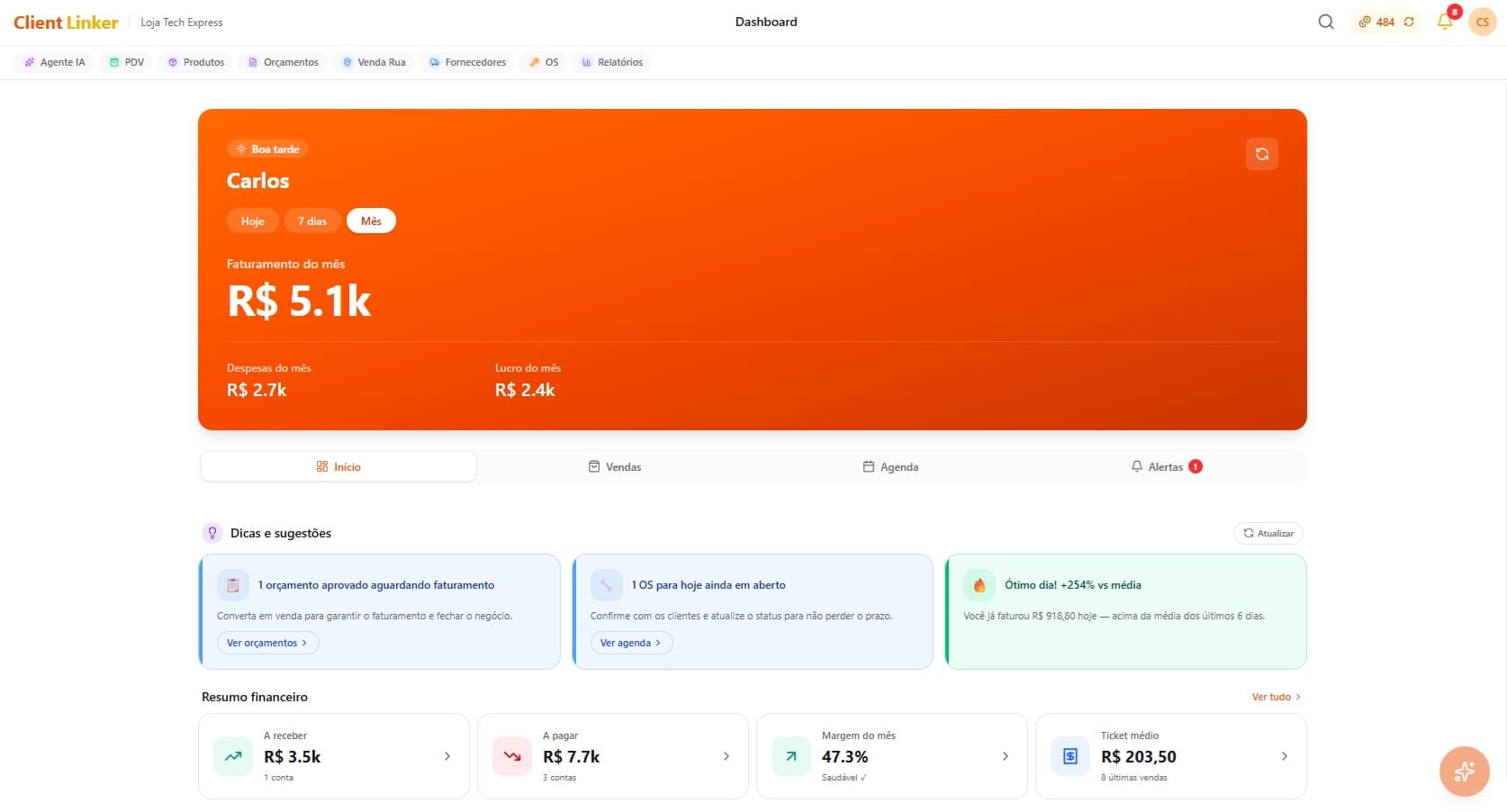Refresh the orange revenue card
The height and width of the screenshot is (812, 1507).
(1261, 154)
